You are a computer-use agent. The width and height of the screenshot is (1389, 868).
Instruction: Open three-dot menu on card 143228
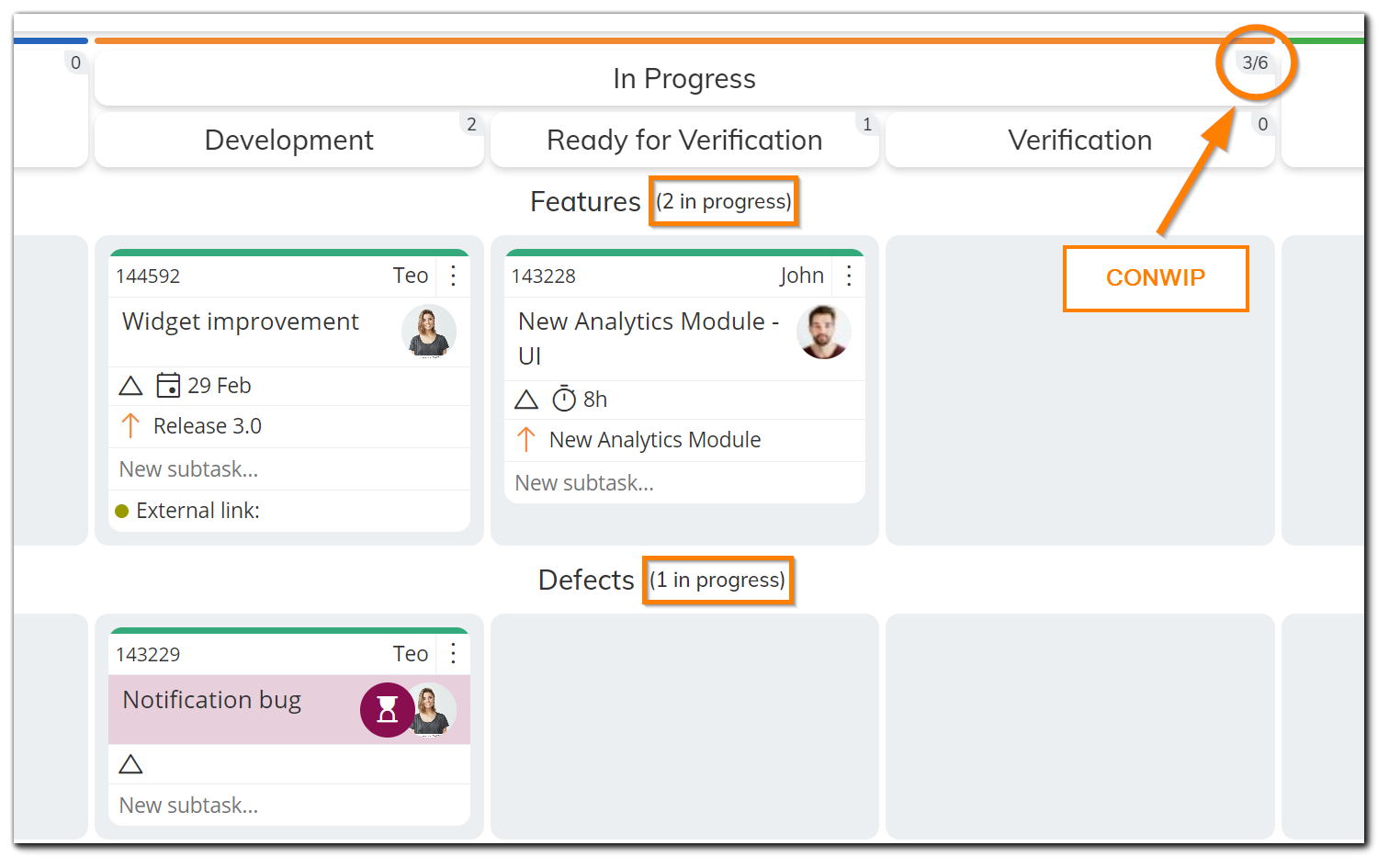point(849,276)
